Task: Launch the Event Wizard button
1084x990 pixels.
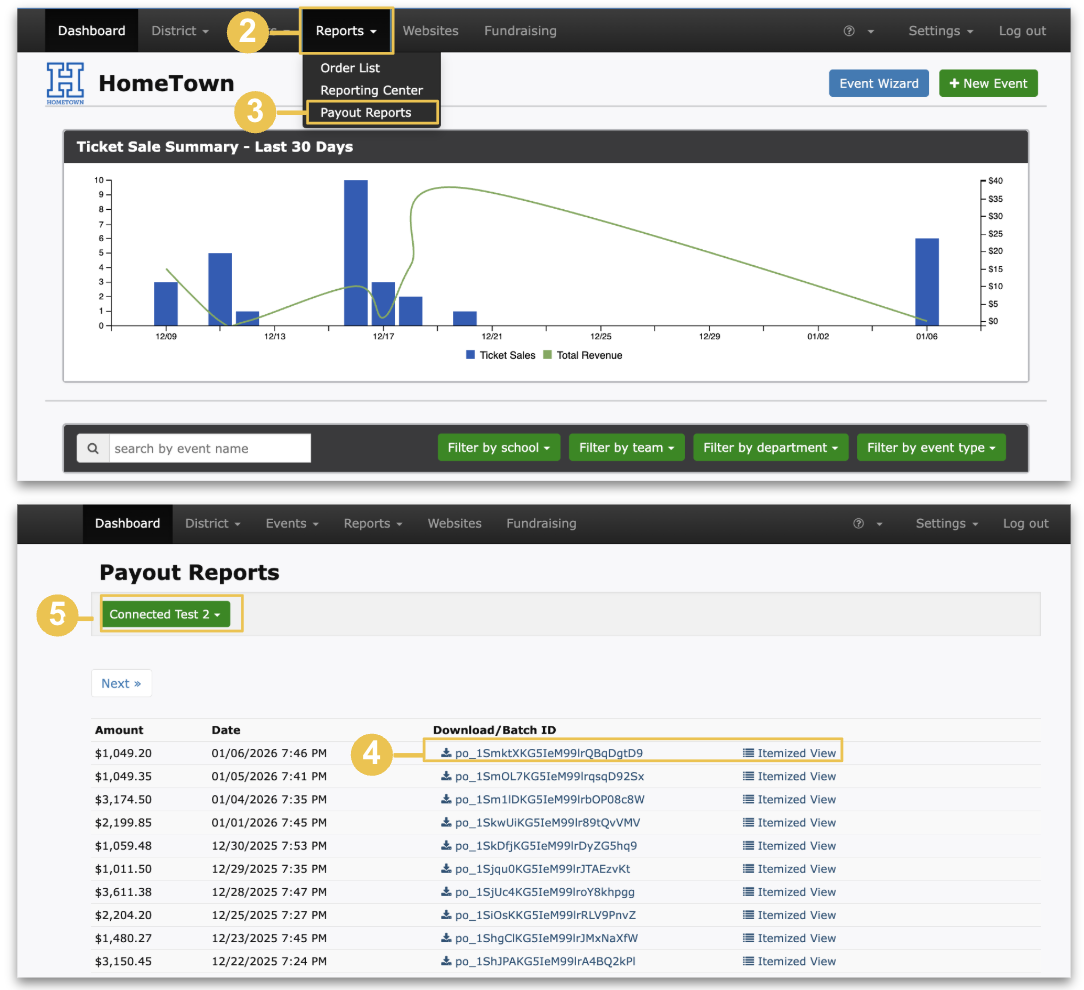Action: point(878,83)
